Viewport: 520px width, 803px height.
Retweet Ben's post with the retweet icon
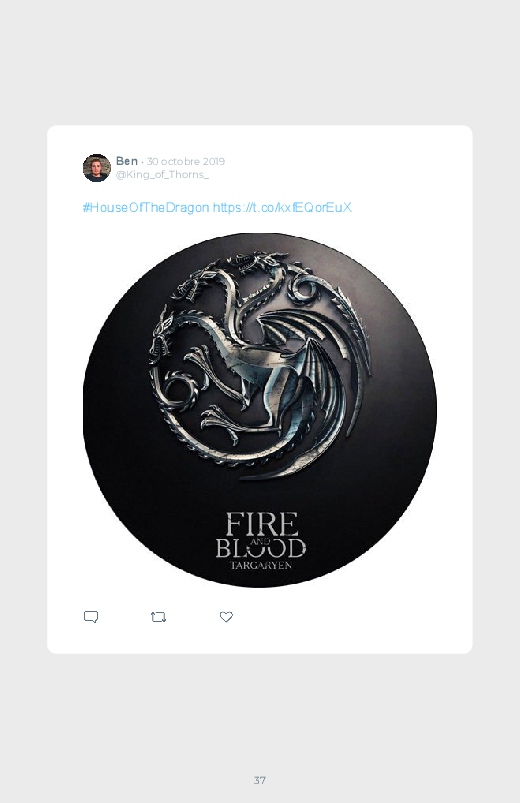coord(158,617)
